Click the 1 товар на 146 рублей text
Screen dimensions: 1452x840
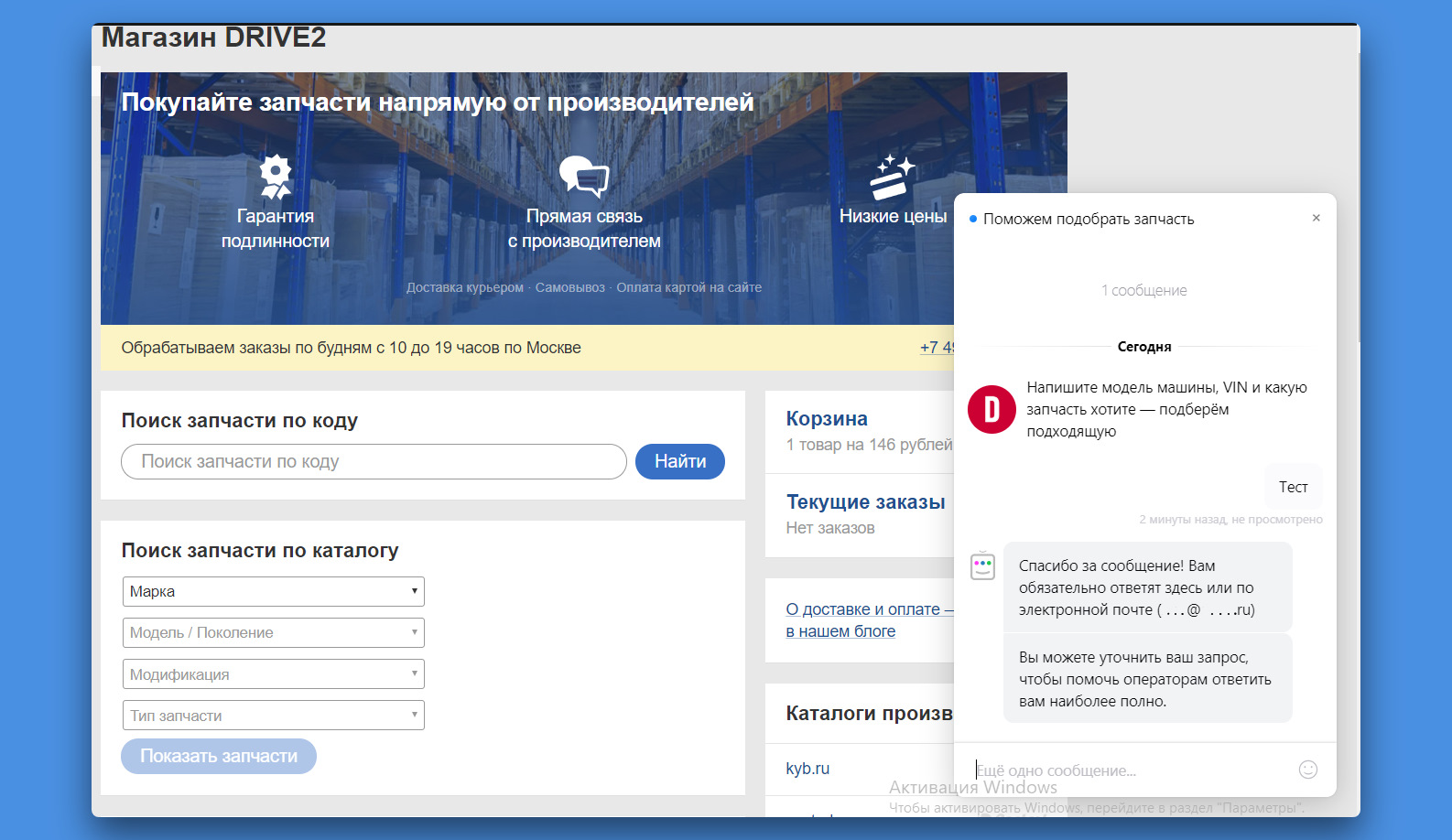point(870,445)
